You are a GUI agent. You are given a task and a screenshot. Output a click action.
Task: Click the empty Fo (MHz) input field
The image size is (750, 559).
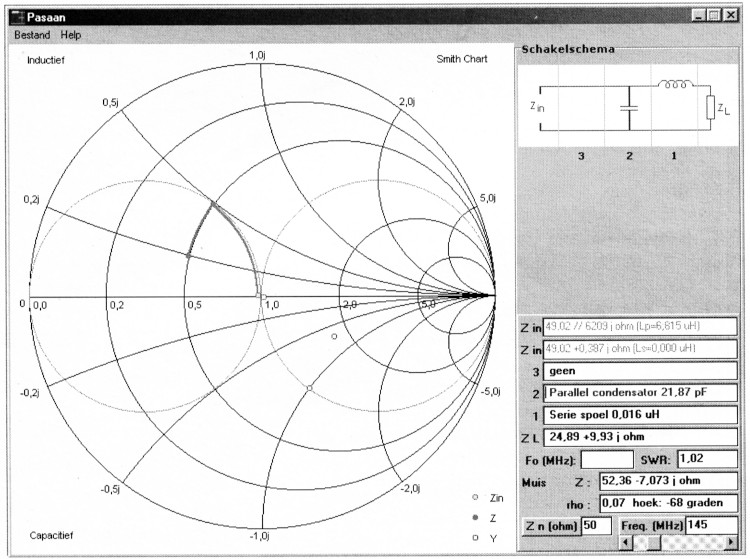(607, 460)
